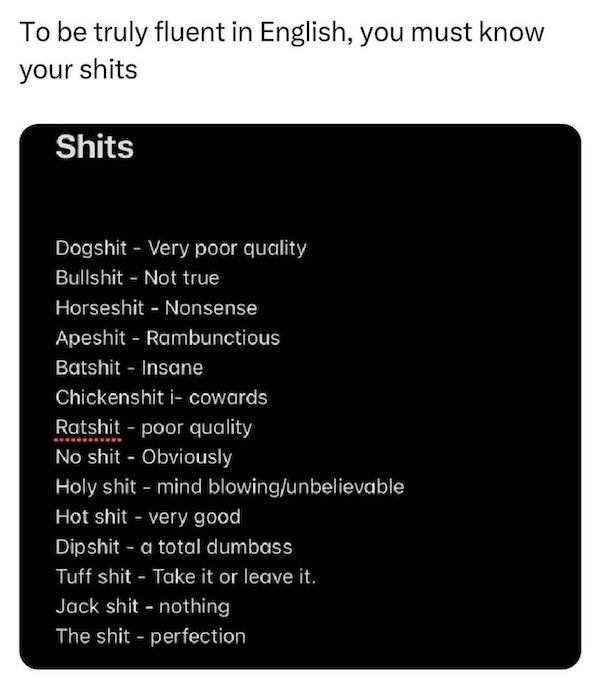Click the 'Jack shit - nothing' line

pos(143,606)
